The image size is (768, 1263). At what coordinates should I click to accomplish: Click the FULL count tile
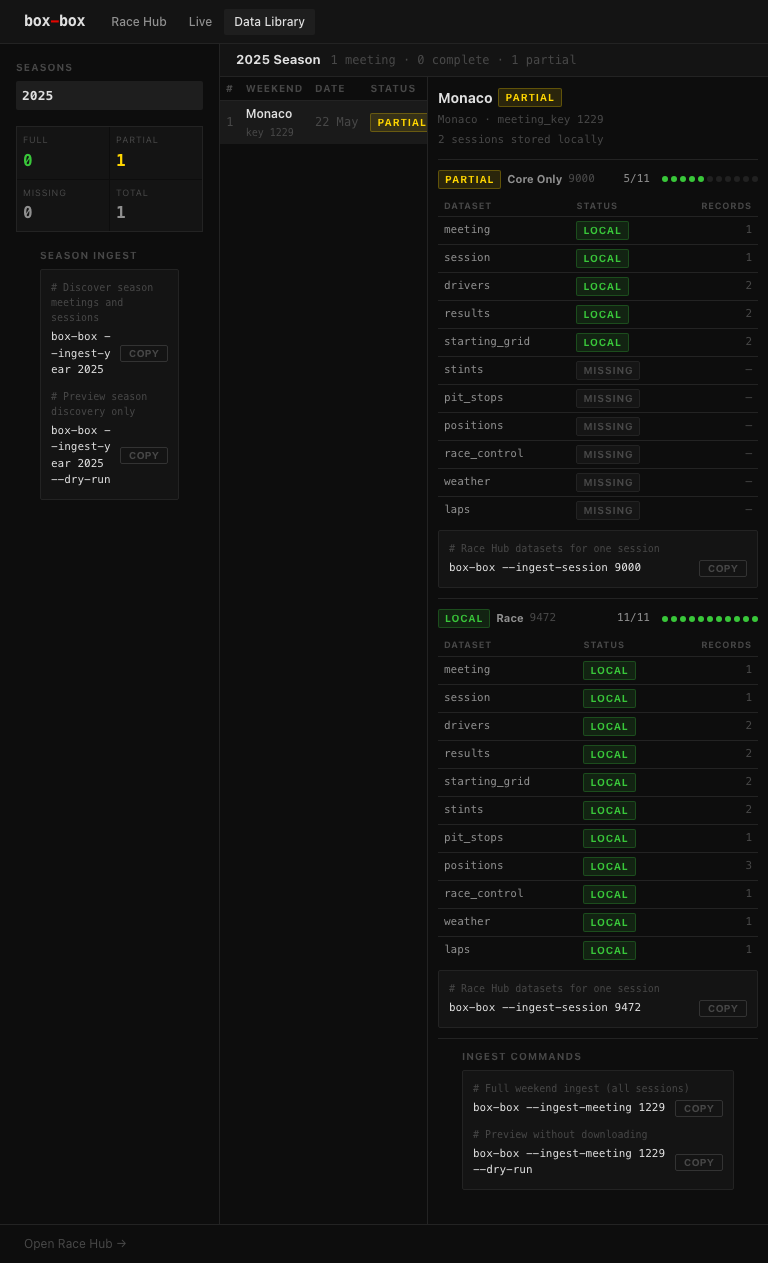pos(63,153)
